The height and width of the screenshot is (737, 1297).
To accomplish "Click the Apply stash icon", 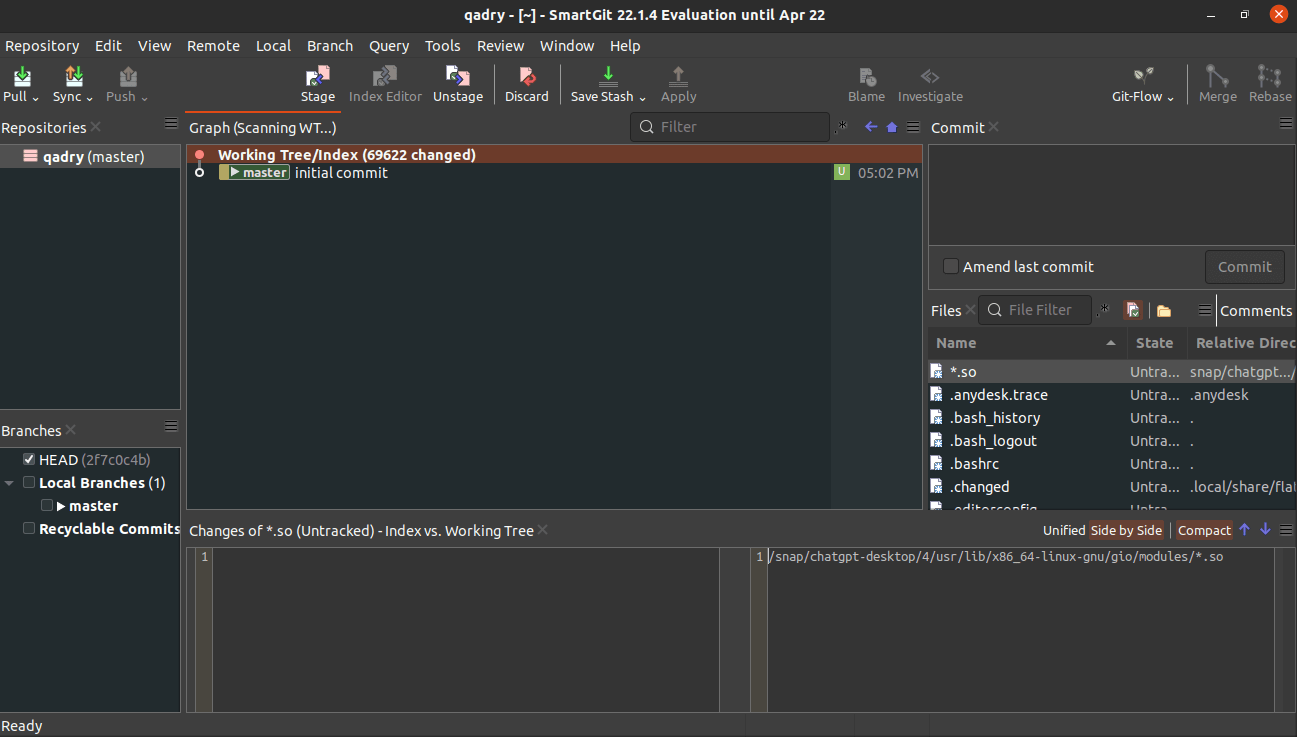I will tap(678, 76).
